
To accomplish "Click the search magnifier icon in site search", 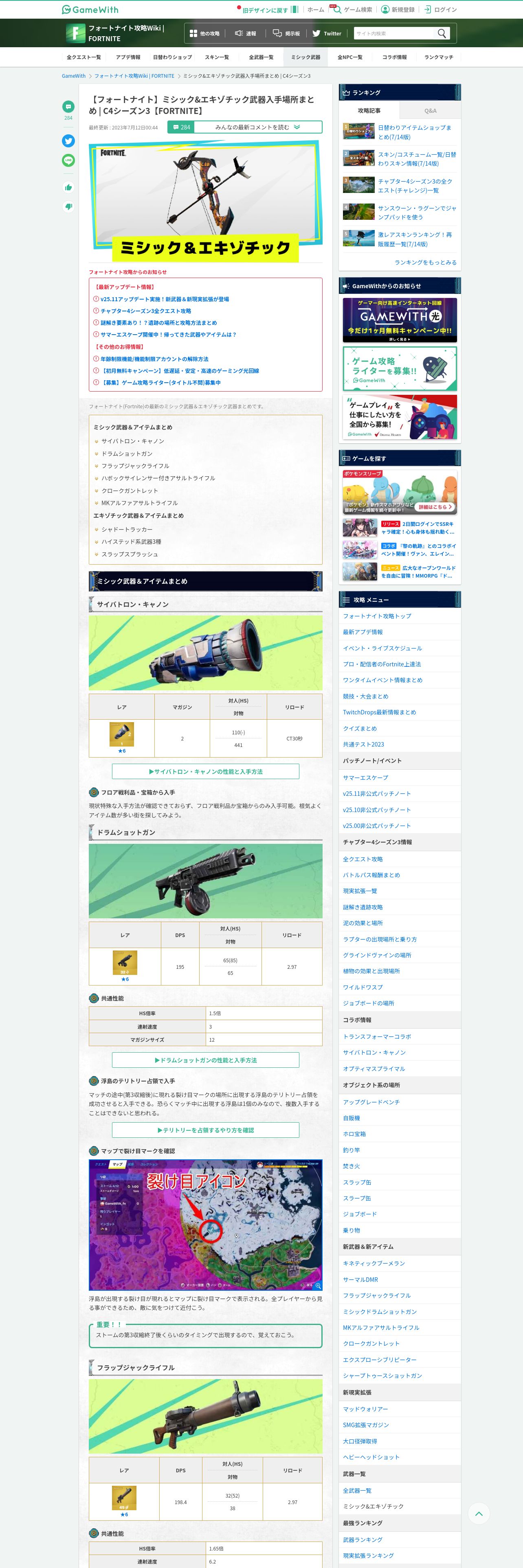I will coord(442,33).
